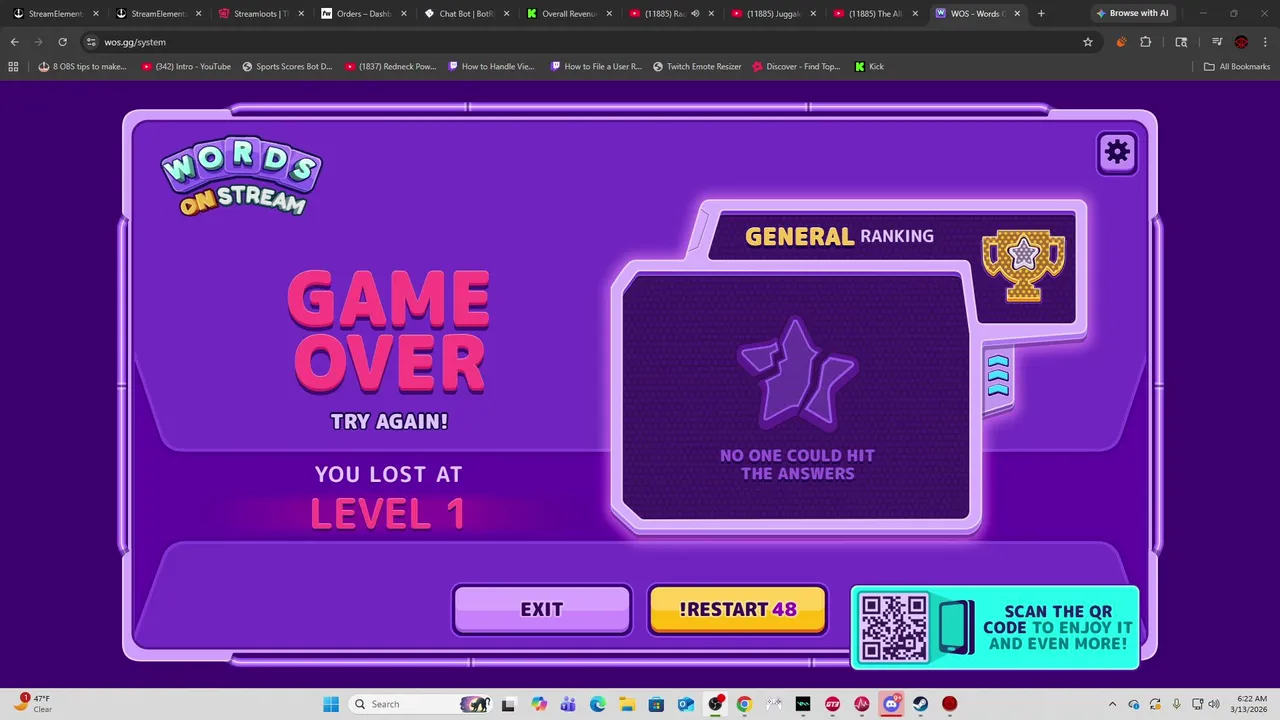Open the Chrome three-dot menu
The image size is (1280, 720).
point(1265,42)
